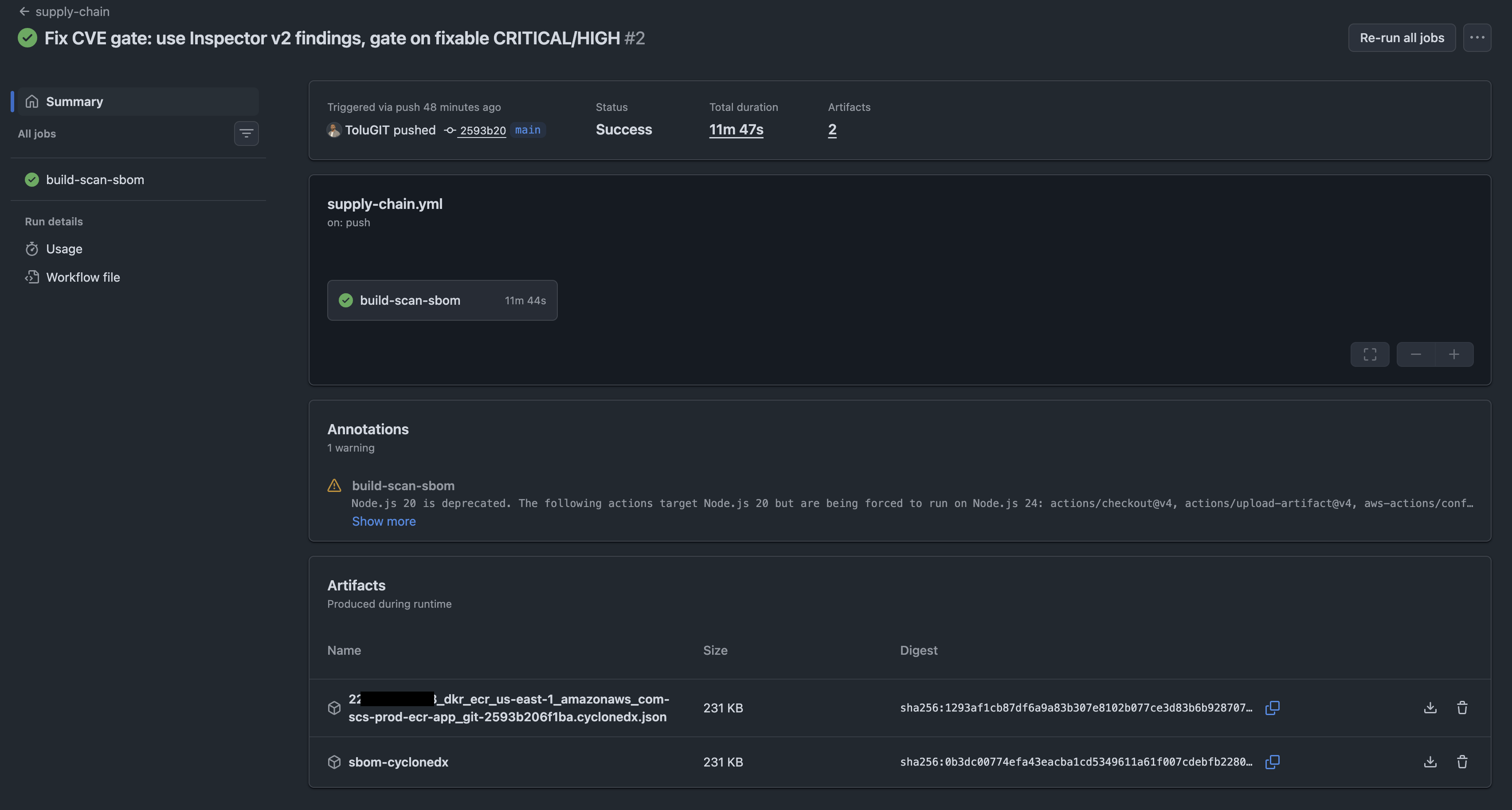
Task: Download the cyclonedx.json artifact
Action: click(x=1430, y=708)
